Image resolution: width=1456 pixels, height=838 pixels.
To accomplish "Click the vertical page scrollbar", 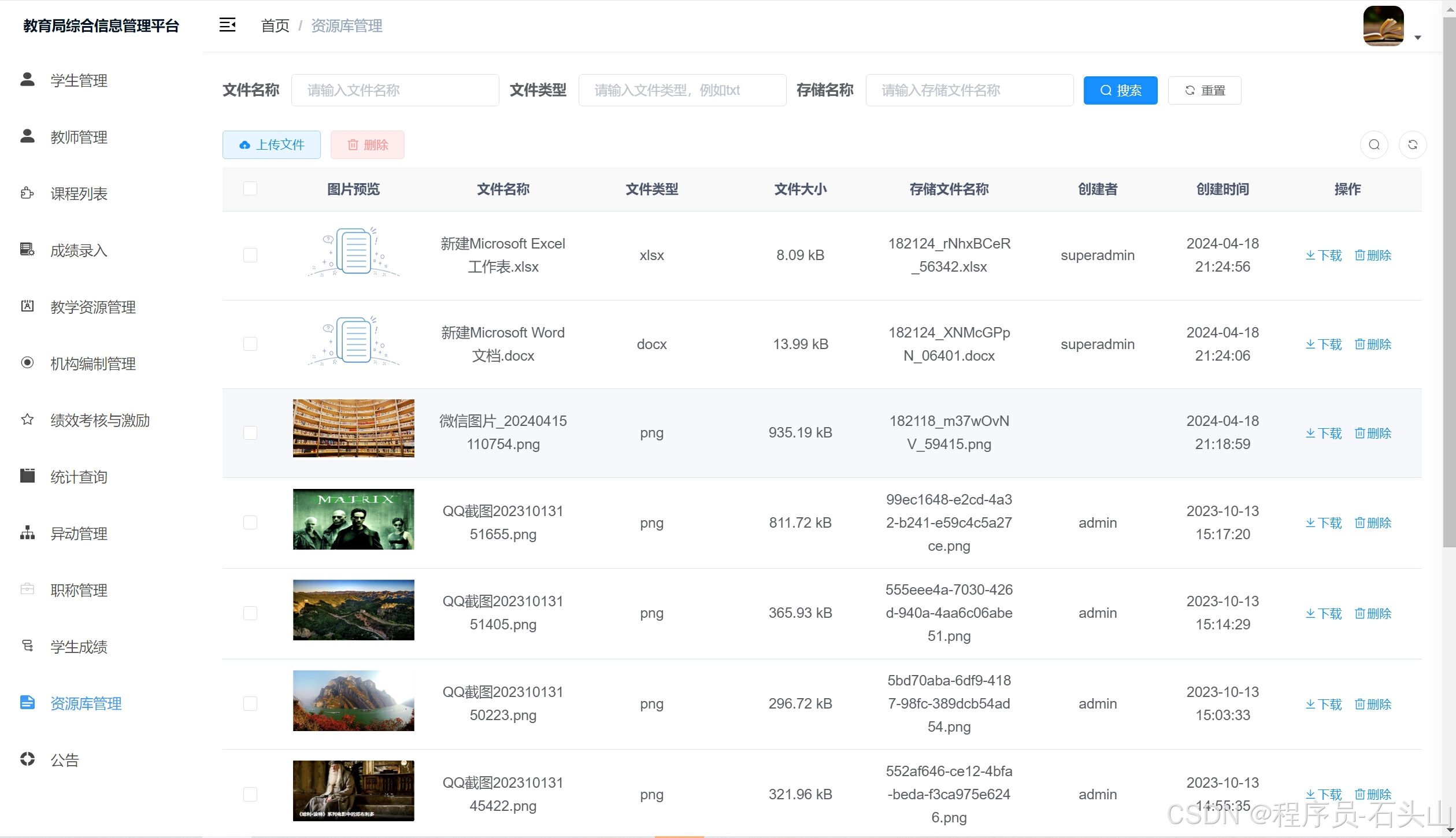I will pos(1449,283).
